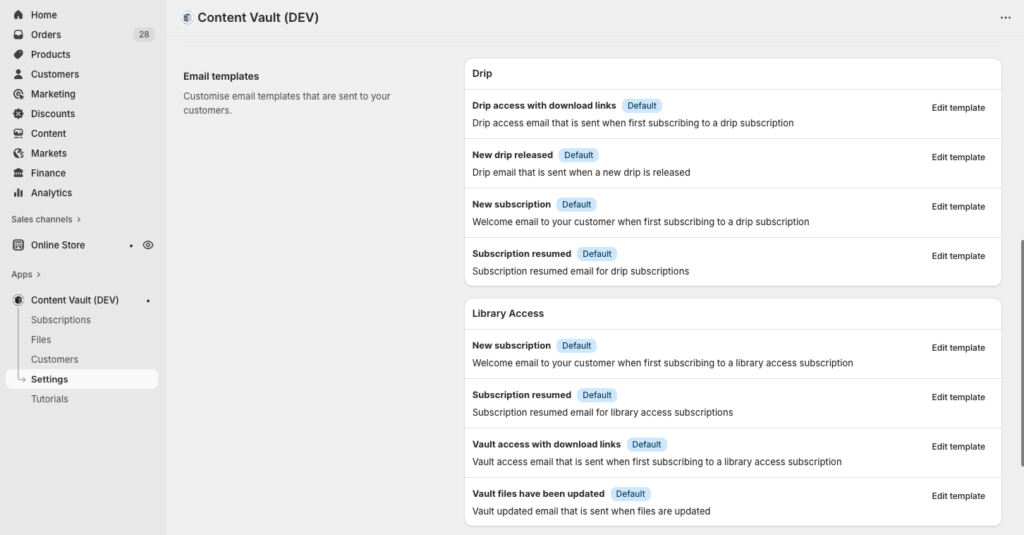
Task: View online store using the eye icon
Action: tap(148, 245)
